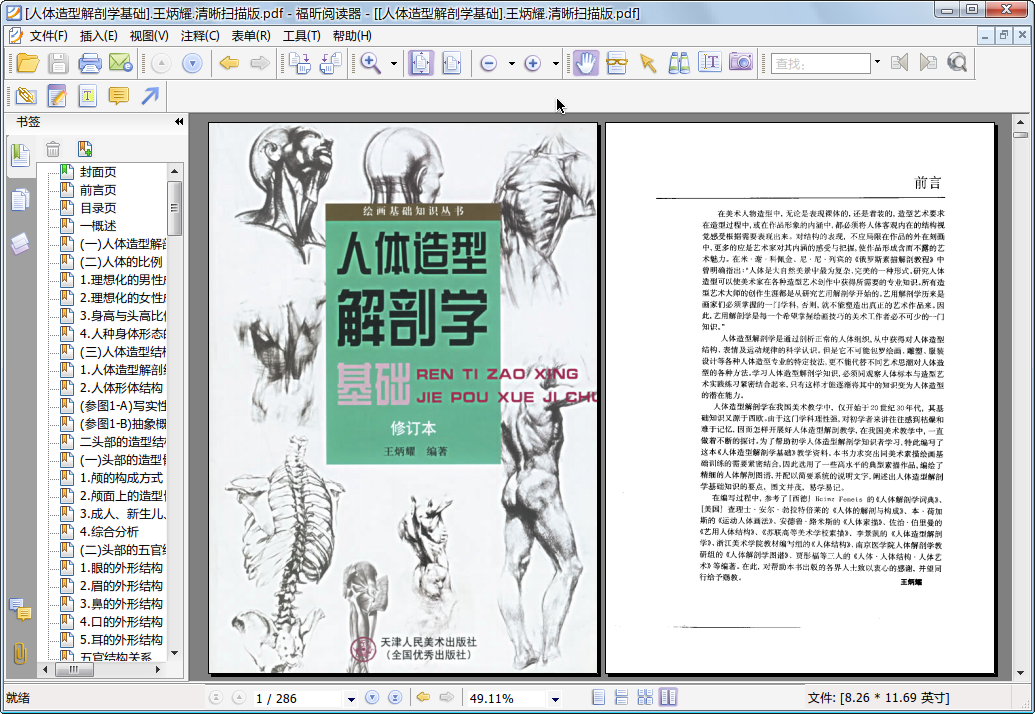Open the 文件(F) menu
Image resolution: width=1035 pixels, height=714 pixels.
click(x=48, y=36)
